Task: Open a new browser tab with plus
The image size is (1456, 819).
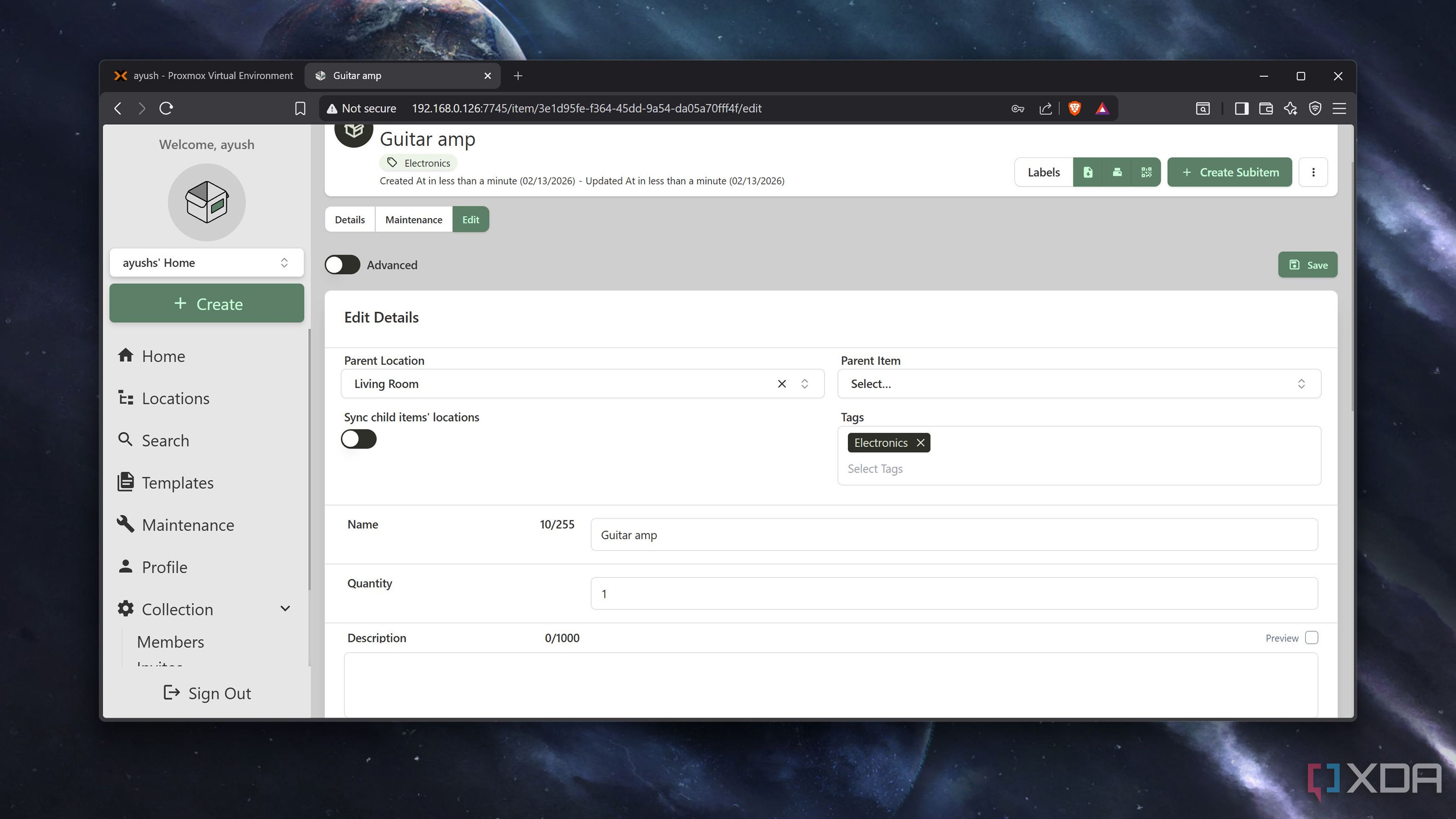Action: 518,76
